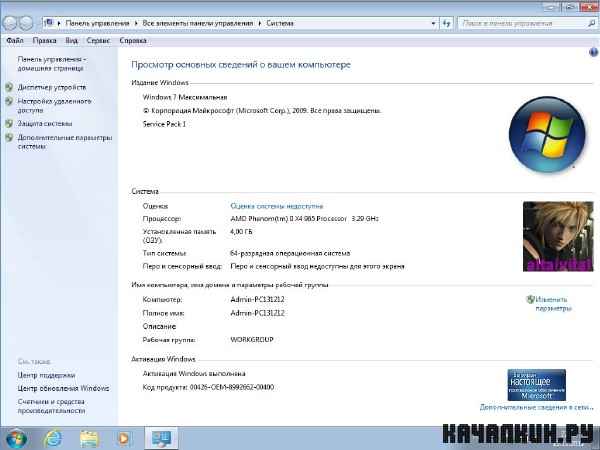Open the Файл menu
Screen dimensions: 600x450
15,40
